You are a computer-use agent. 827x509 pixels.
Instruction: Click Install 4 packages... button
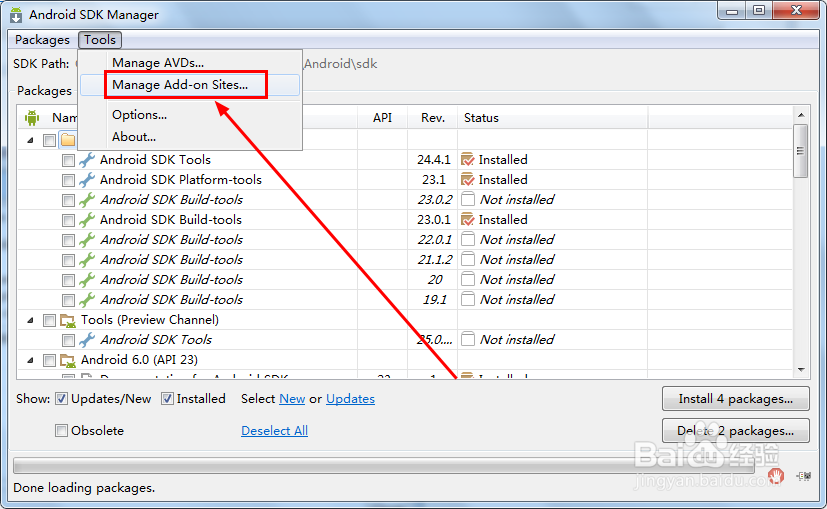[x=736, y=399]
